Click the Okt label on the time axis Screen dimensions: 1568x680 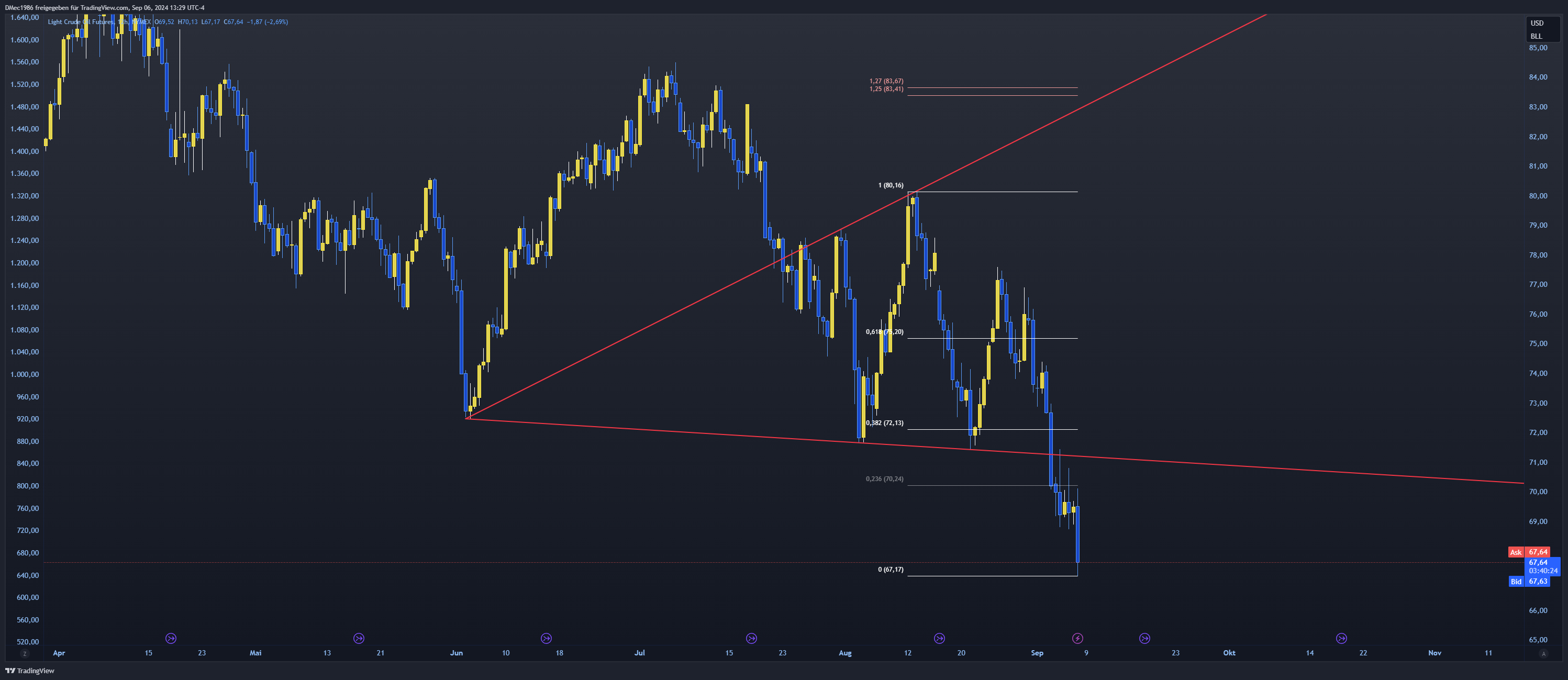tap(1230, 653)
